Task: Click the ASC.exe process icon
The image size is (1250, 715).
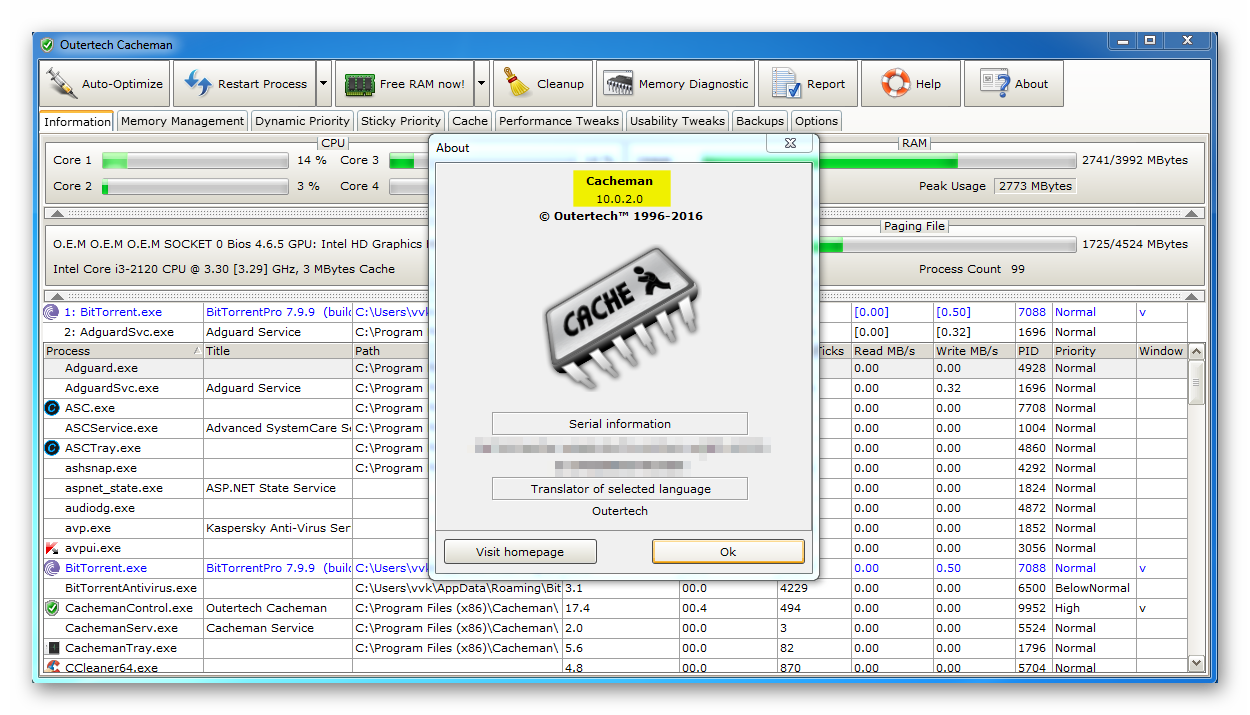Action: pos(52,408)
